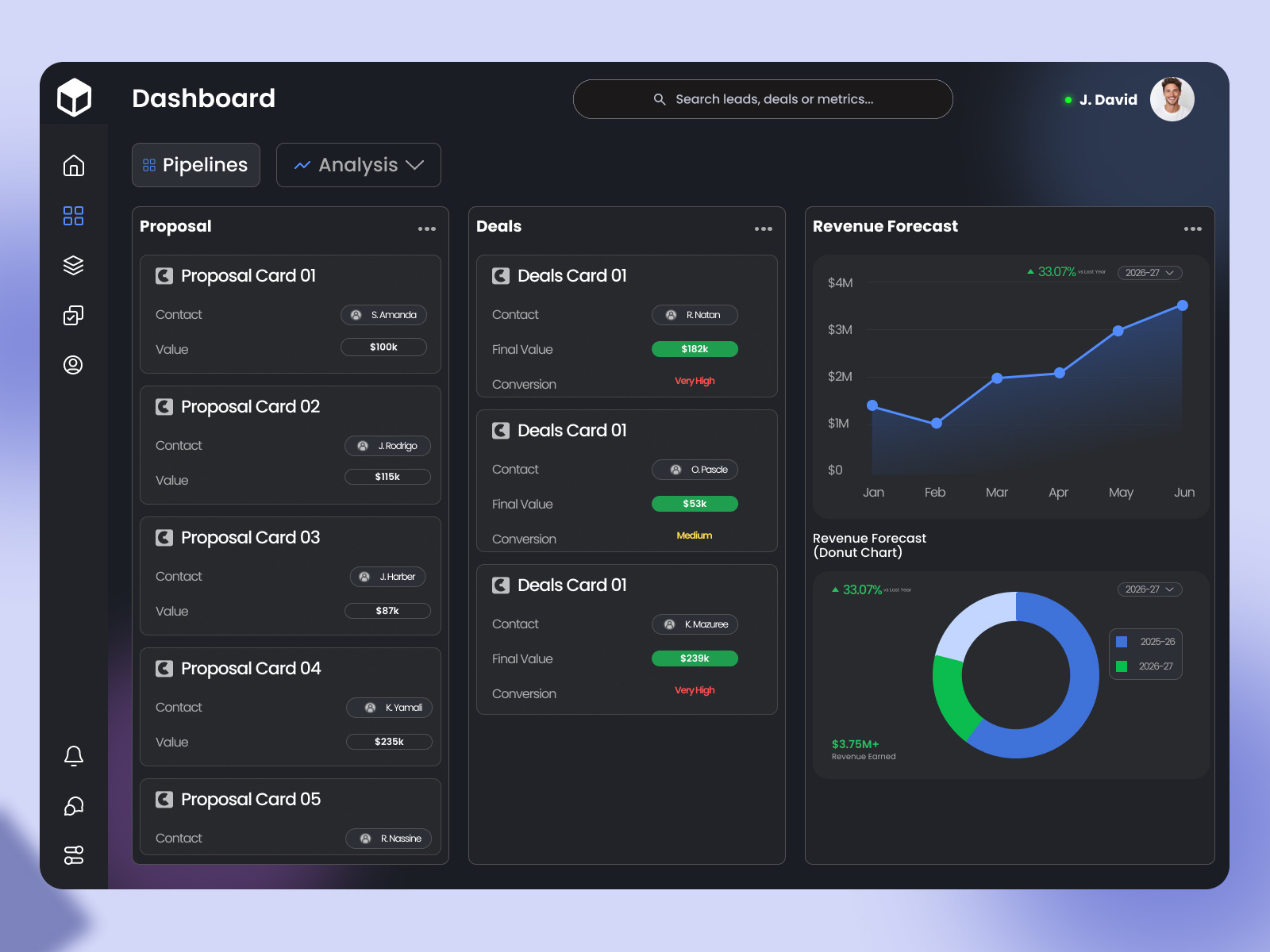Click "Very High" on the K.Mazuree deals card
This screenshot has width=1270, height=952.
pyautogui.click(x=695, y=690)
